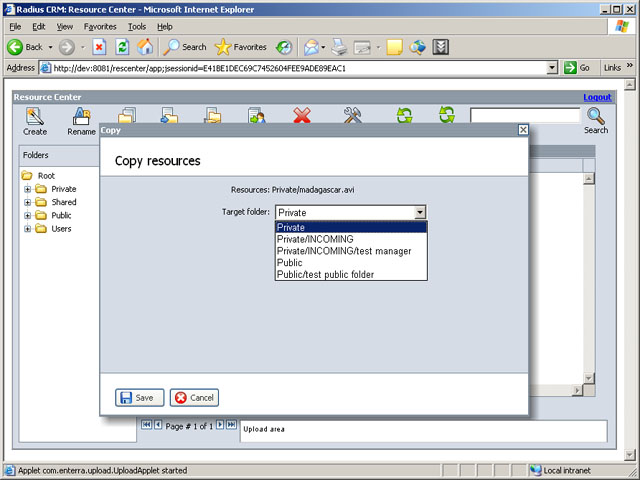Open the View menu
Image resolution: width=640 pixels, height=480 pixels.
pos(64,27)
